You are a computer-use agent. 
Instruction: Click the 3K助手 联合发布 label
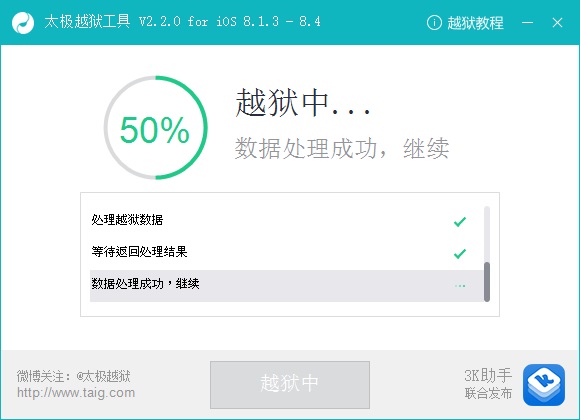click(488, 384)
